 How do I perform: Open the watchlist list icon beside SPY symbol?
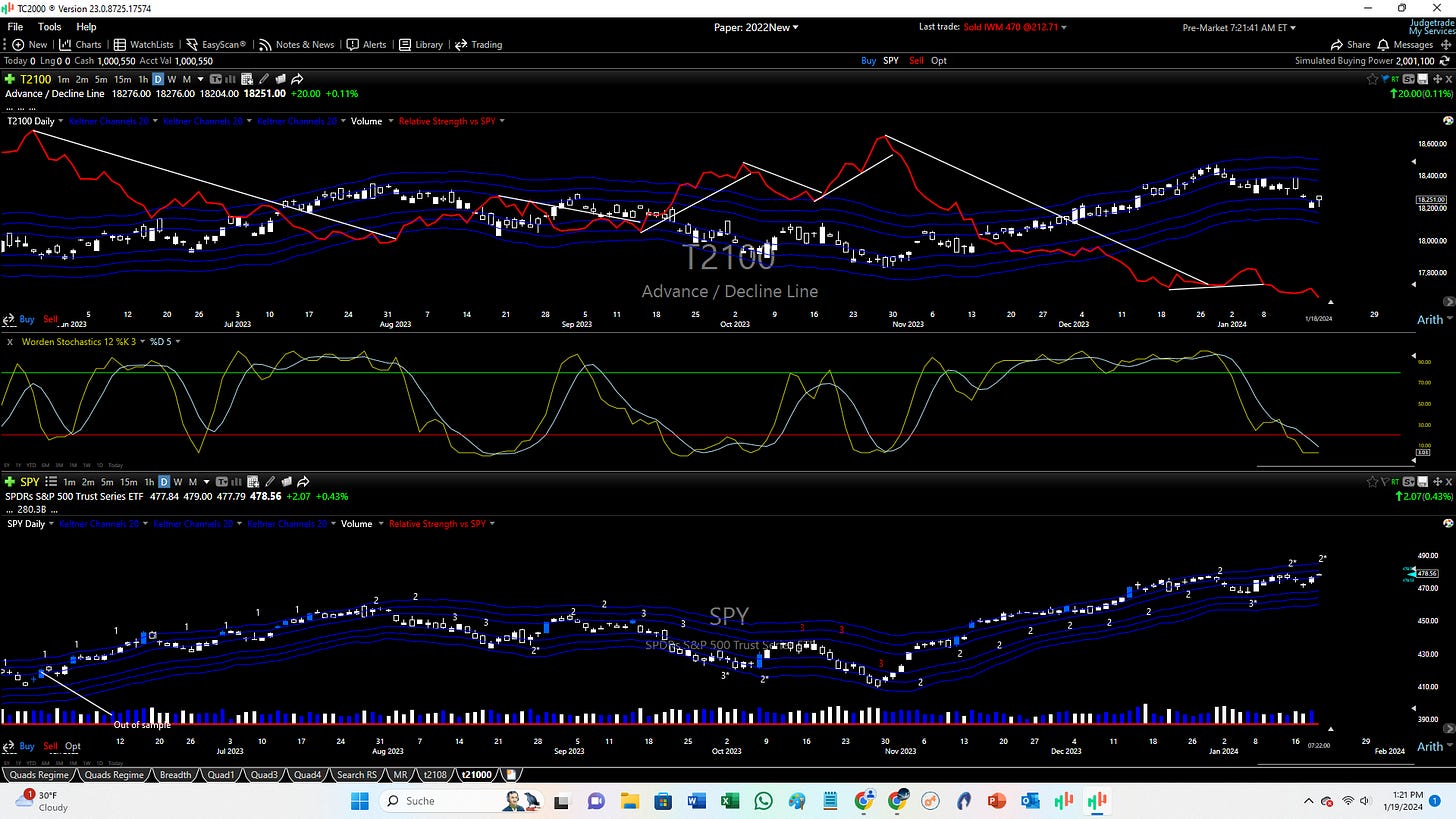click(x=51, y=482)
